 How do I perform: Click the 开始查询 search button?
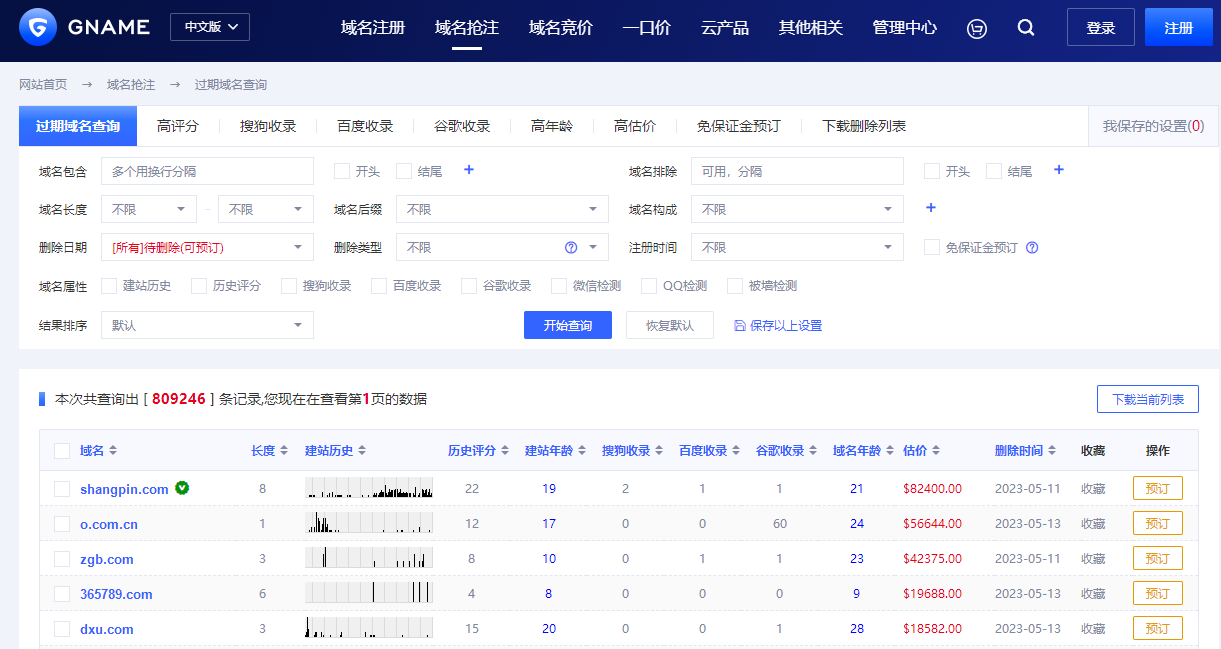567,325
